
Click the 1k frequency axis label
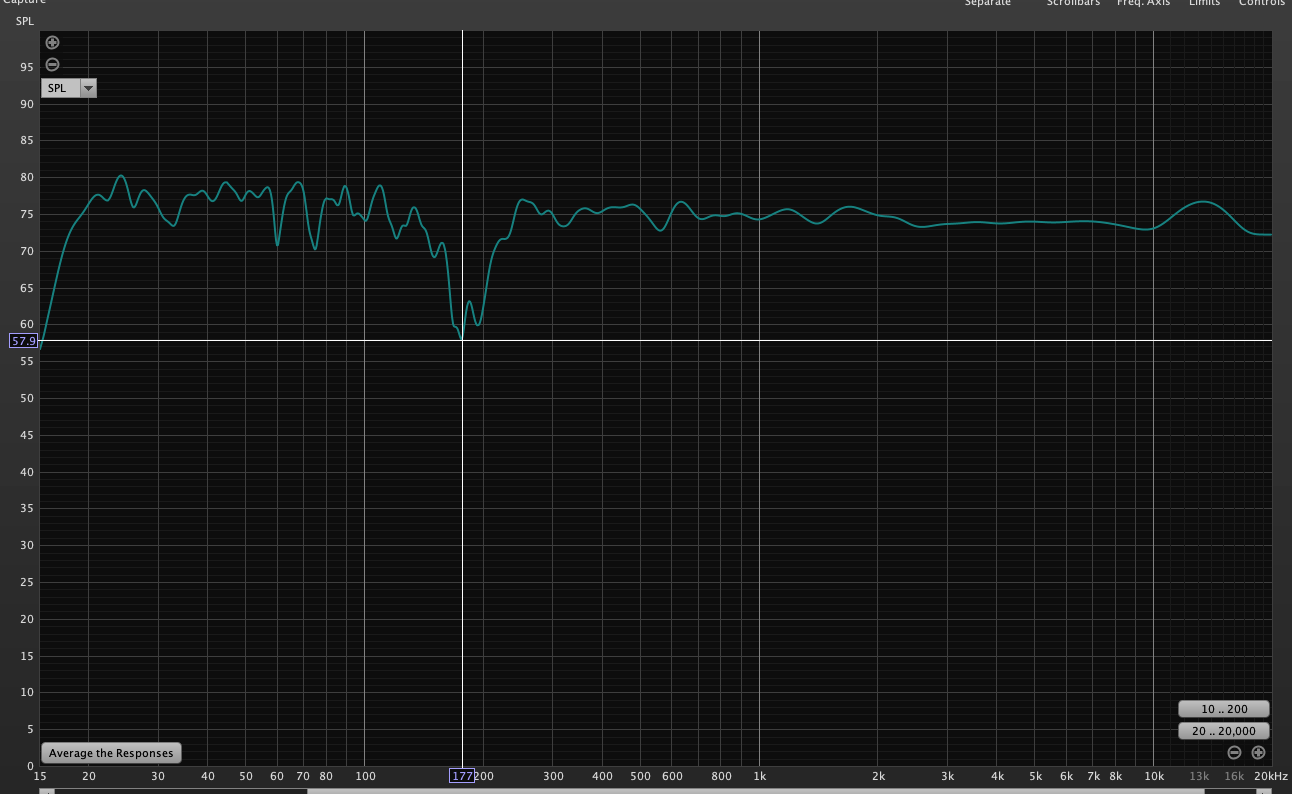759,776
